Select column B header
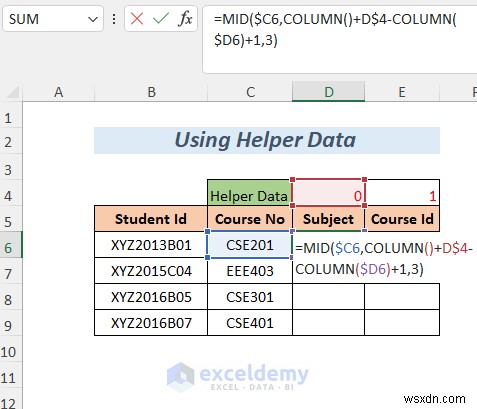 click(151, 92)
